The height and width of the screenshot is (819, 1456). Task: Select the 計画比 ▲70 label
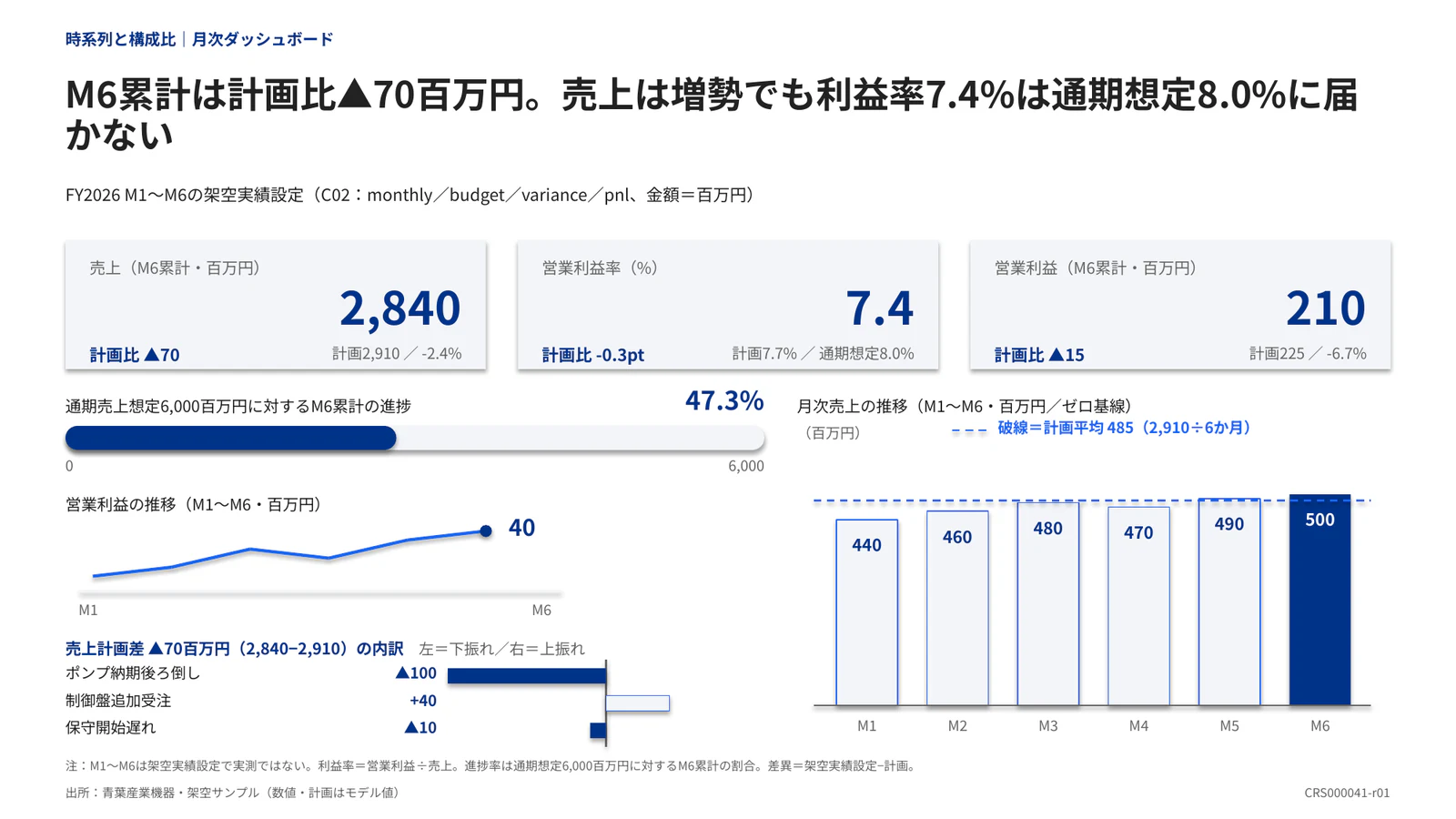click(135, 355)
